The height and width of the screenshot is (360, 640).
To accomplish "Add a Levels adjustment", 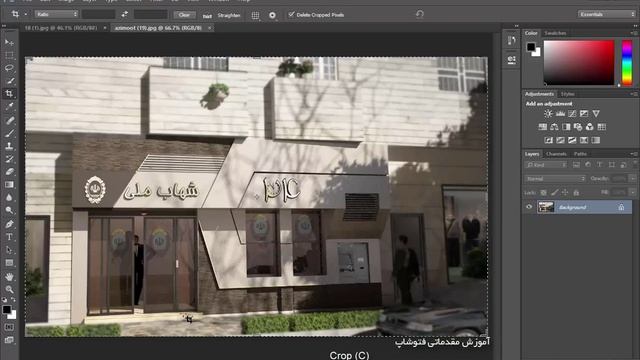I will pos(560,113).
